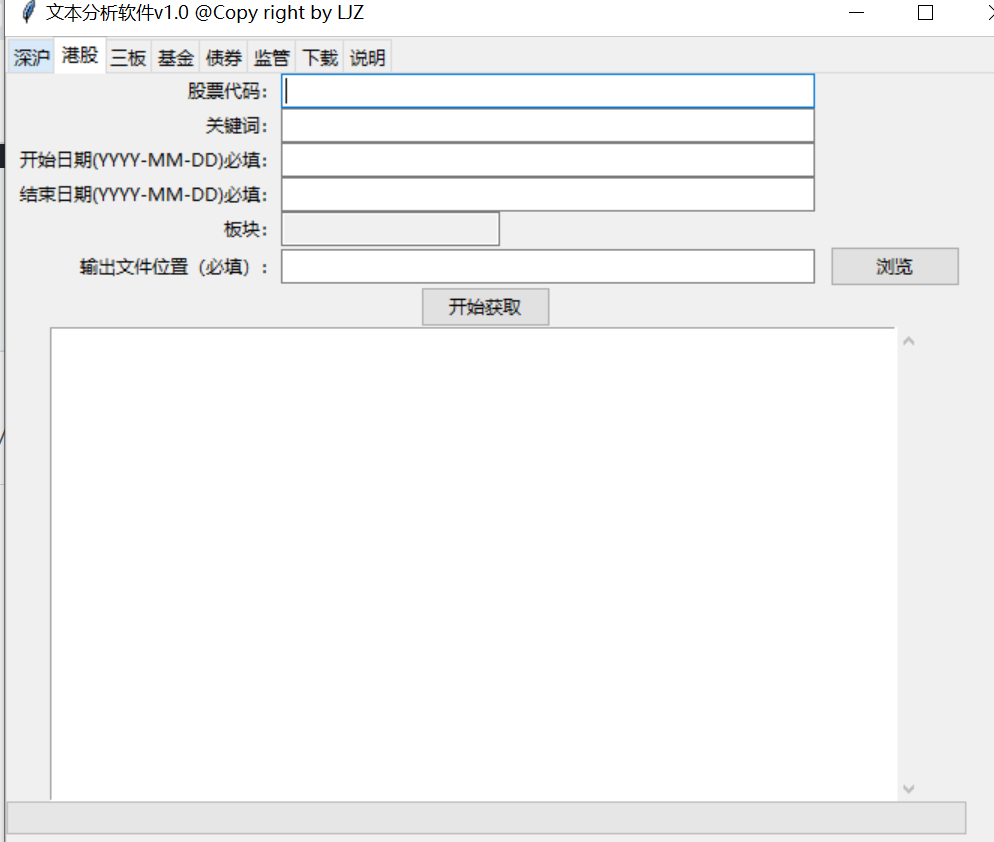Click the 开始日期 input field
This screenshot has width=994, height=842.
(548, 160)
